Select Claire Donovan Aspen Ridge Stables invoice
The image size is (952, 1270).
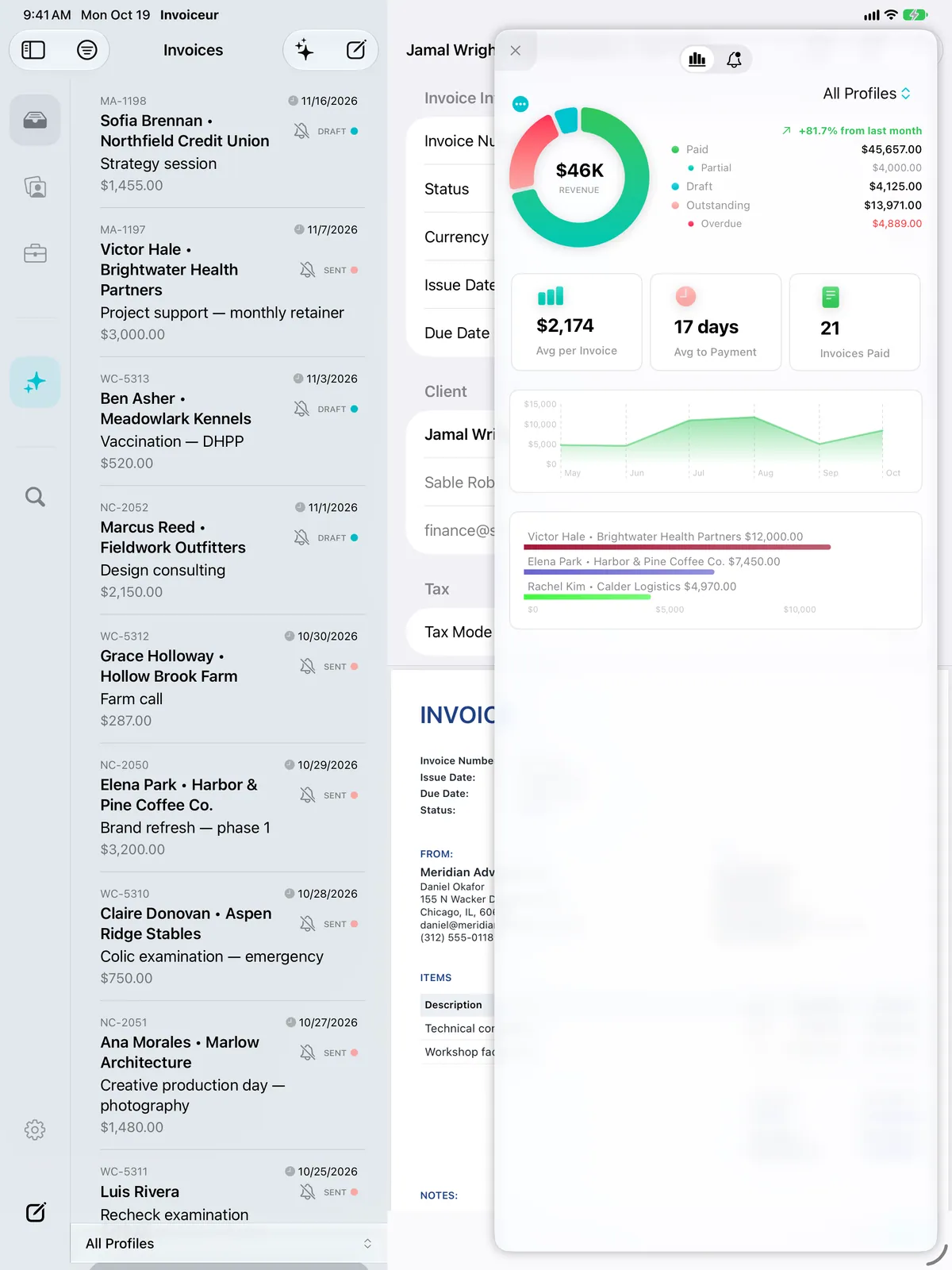coord(229,937)
